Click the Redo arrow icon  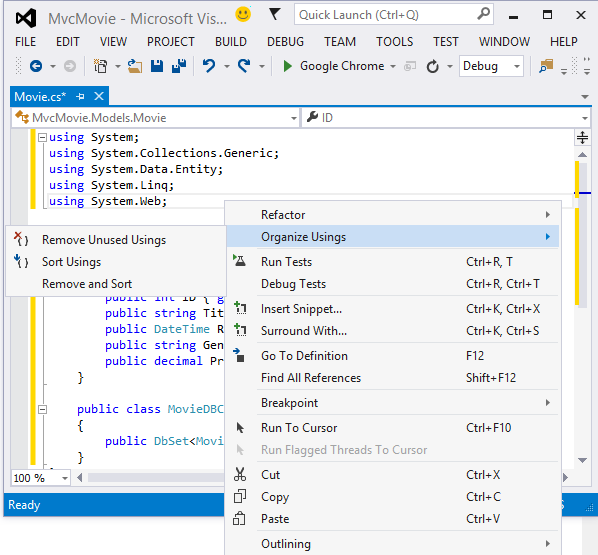[x=244, y=66]
